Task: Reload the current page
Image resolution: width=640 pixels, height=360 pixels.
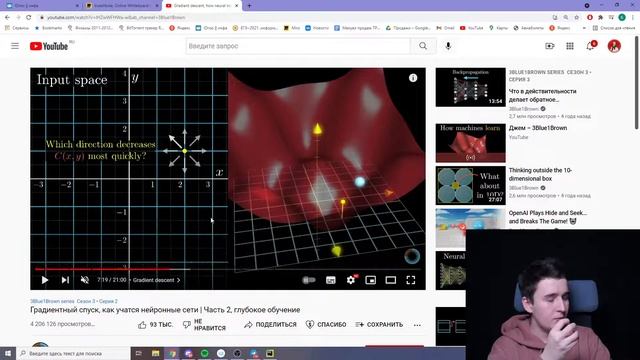Action: pyautogui.click(x=29, y=18)
